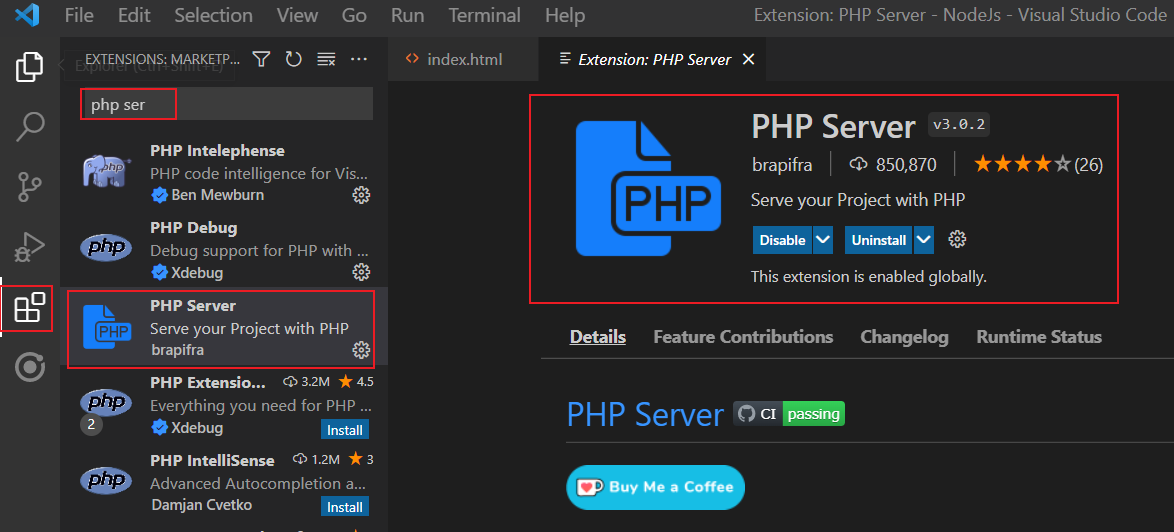This screenshot has width=1174, height=532.
Task: Switch to Feature Contributions tab
Action: pos(743,337)
